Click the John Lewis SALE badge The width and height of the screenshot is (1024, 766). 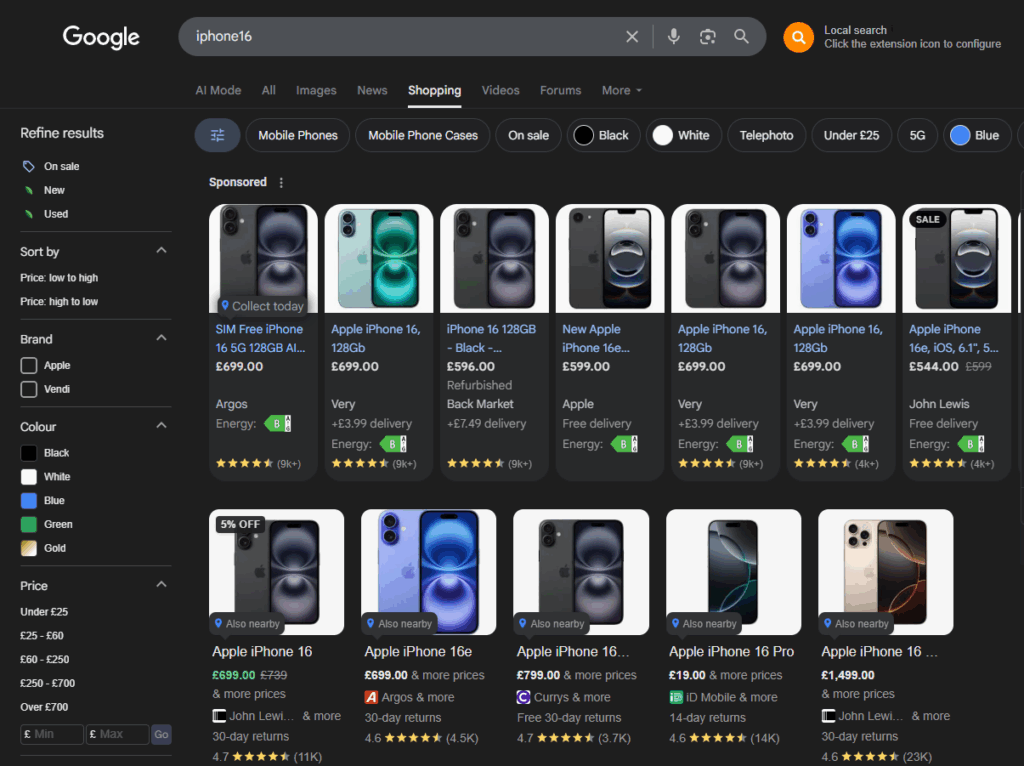(x=927, y=219)
